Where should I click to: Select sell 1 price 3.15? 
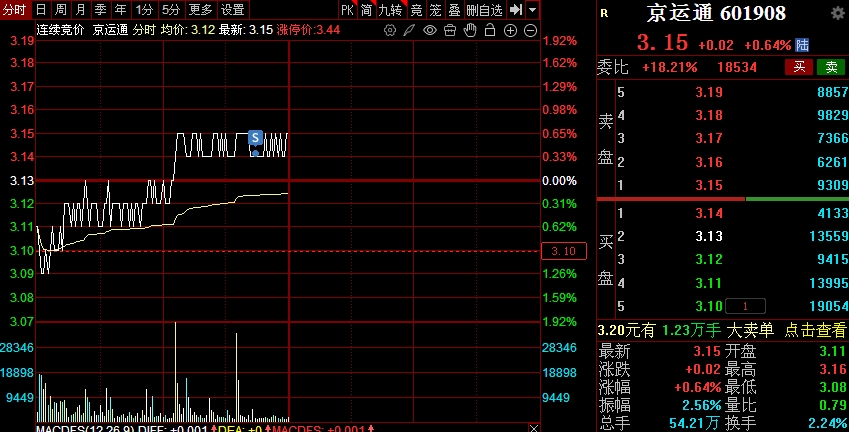(709, 185)
